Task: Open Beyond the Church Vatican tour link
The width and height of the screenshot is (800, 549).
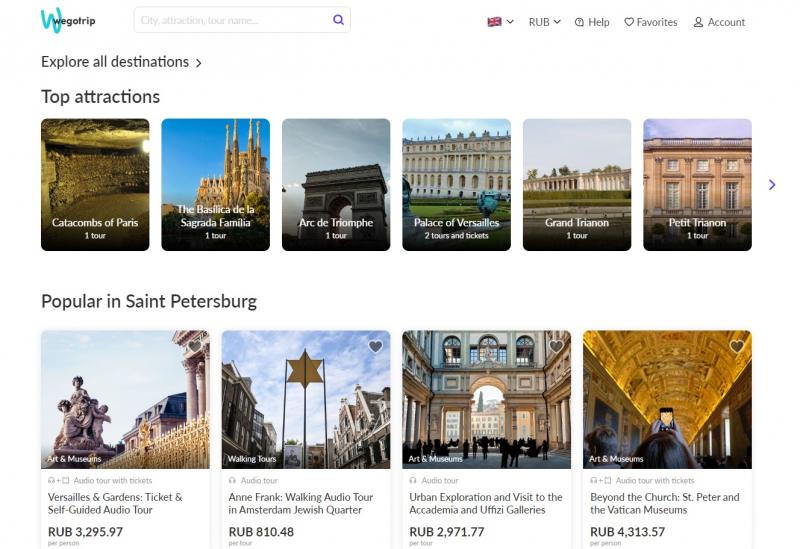Action: coord(665,503)
